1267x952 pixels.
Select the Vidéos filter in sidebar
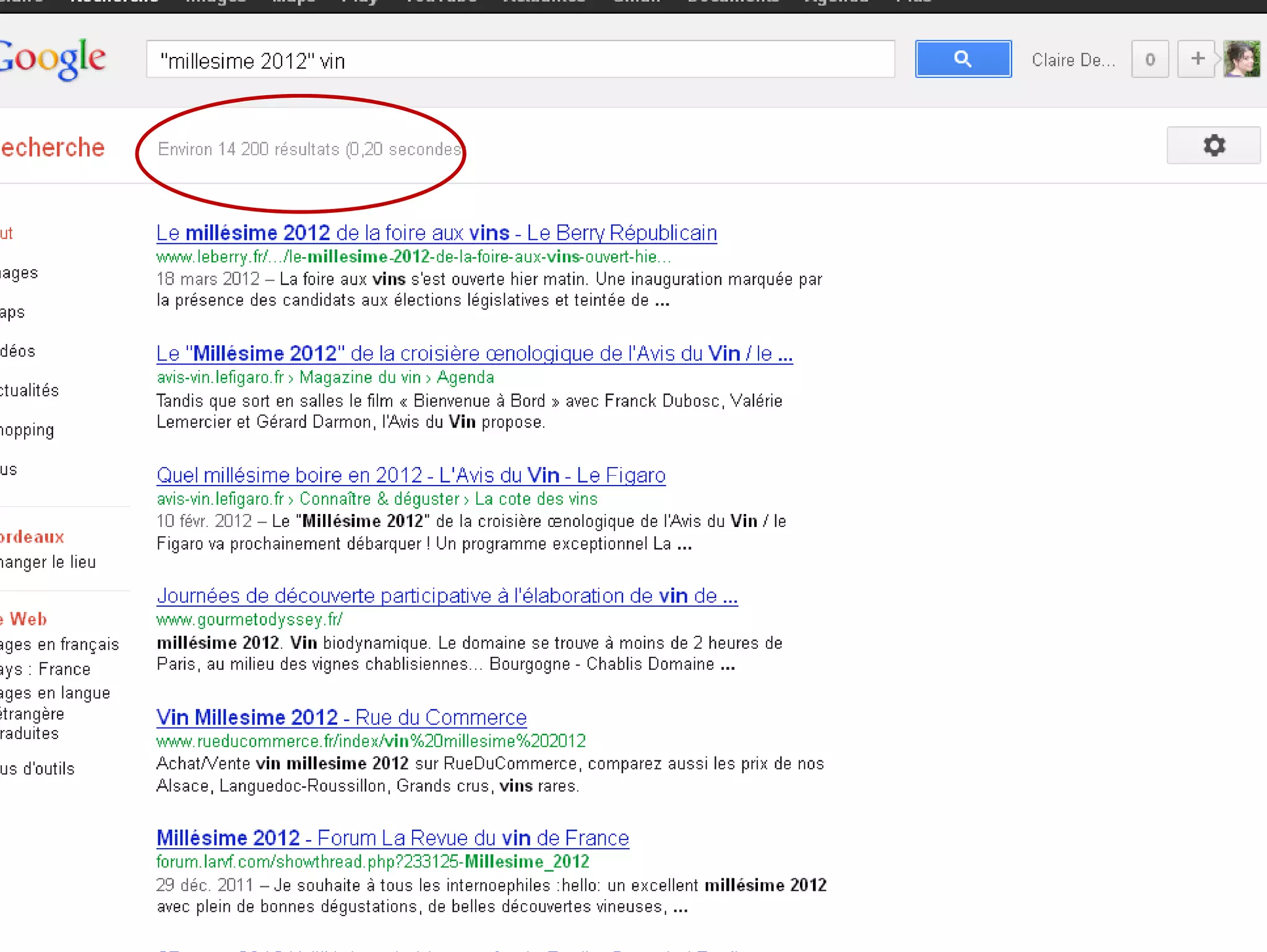18,351
